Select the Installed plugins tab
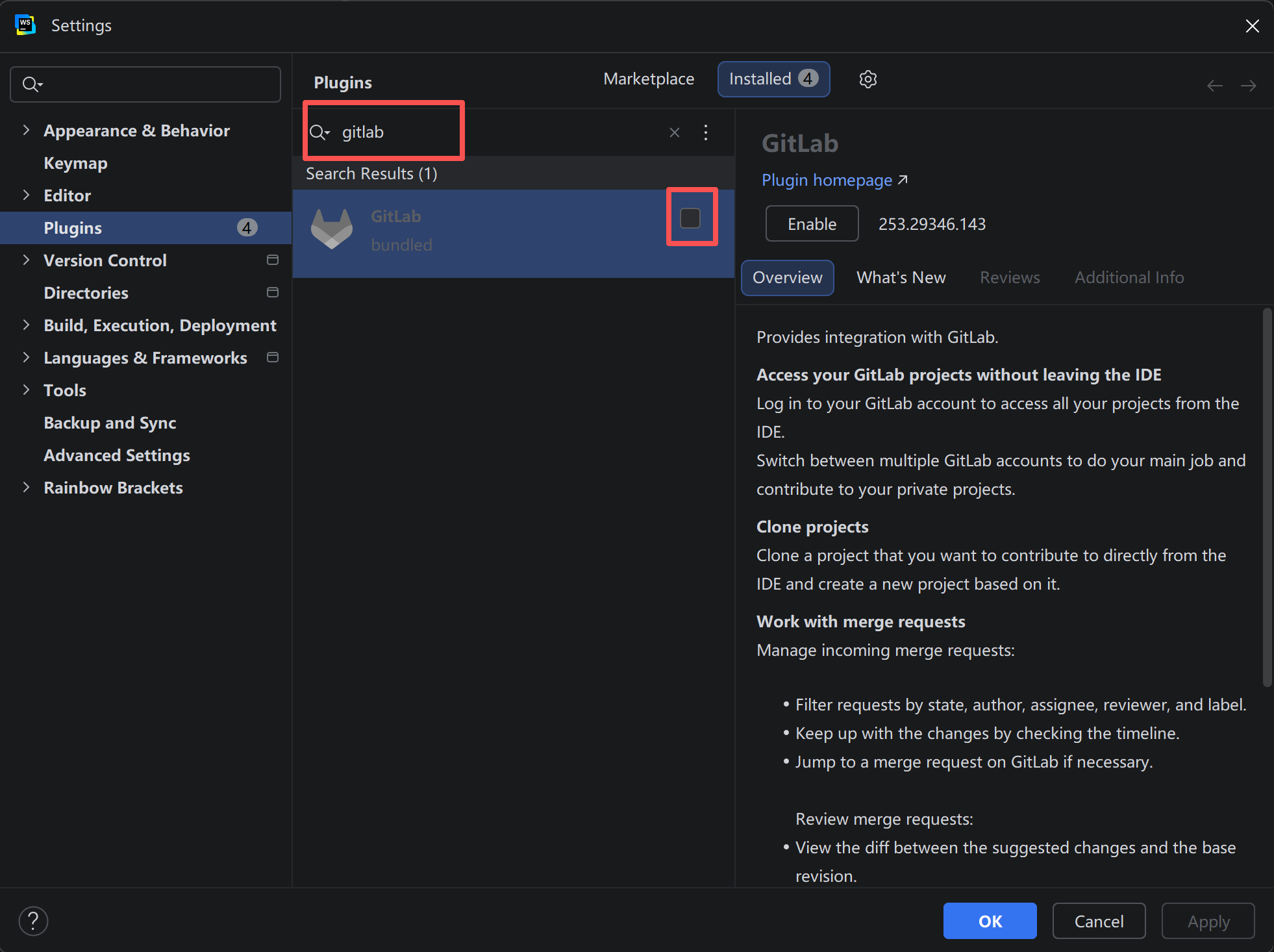This screenshot has height=952, width=1274. pos(773,79)
